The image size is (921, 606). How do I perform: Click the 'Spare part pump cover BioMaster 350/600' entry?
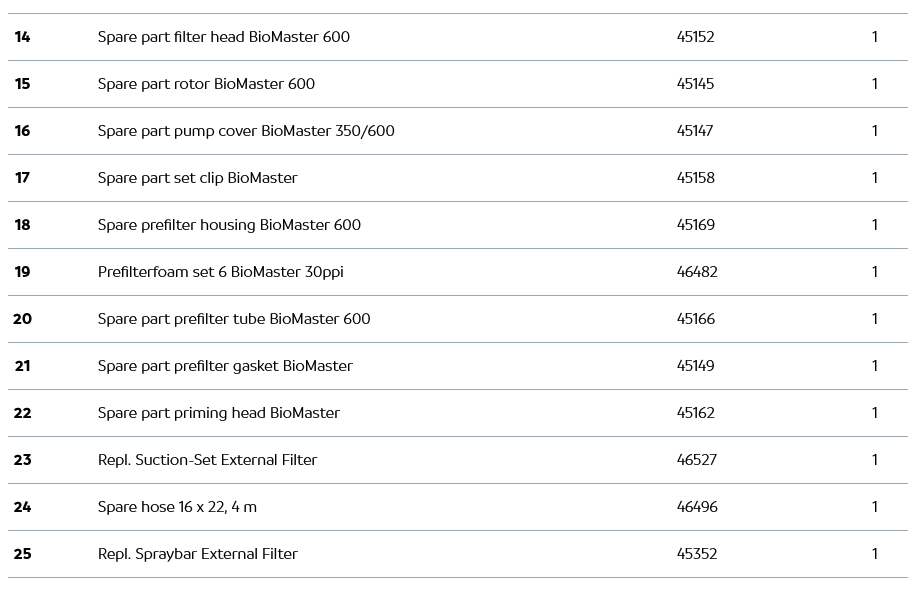coord(246,131)
